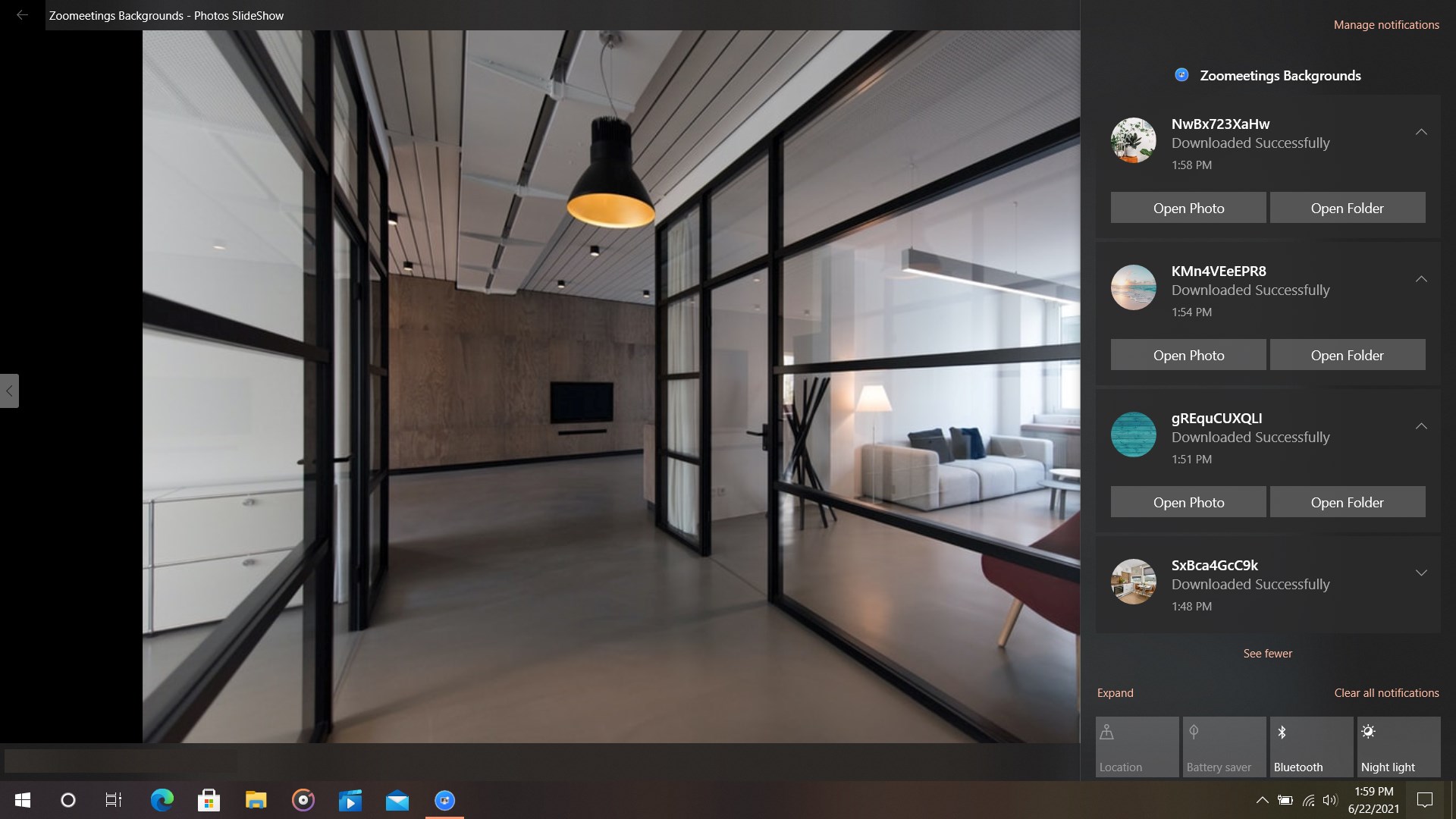Launch Microsoft Store from taskbar
The height and width of the screenshot is (819, 1456).
pos(209,801)
